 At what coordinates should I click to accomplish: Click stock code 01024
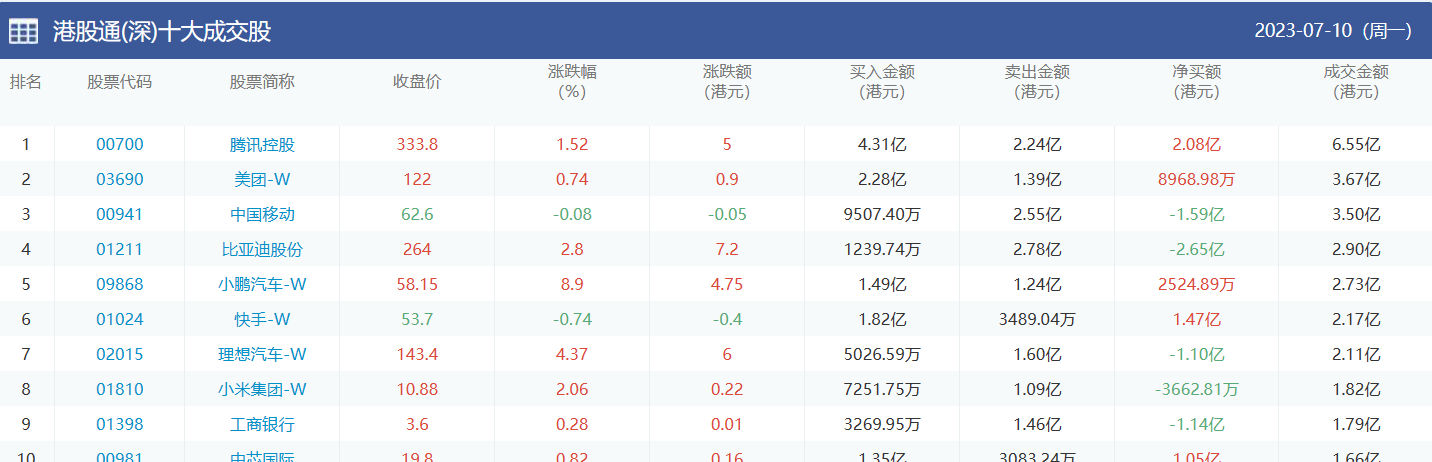[x=120, y=319]
